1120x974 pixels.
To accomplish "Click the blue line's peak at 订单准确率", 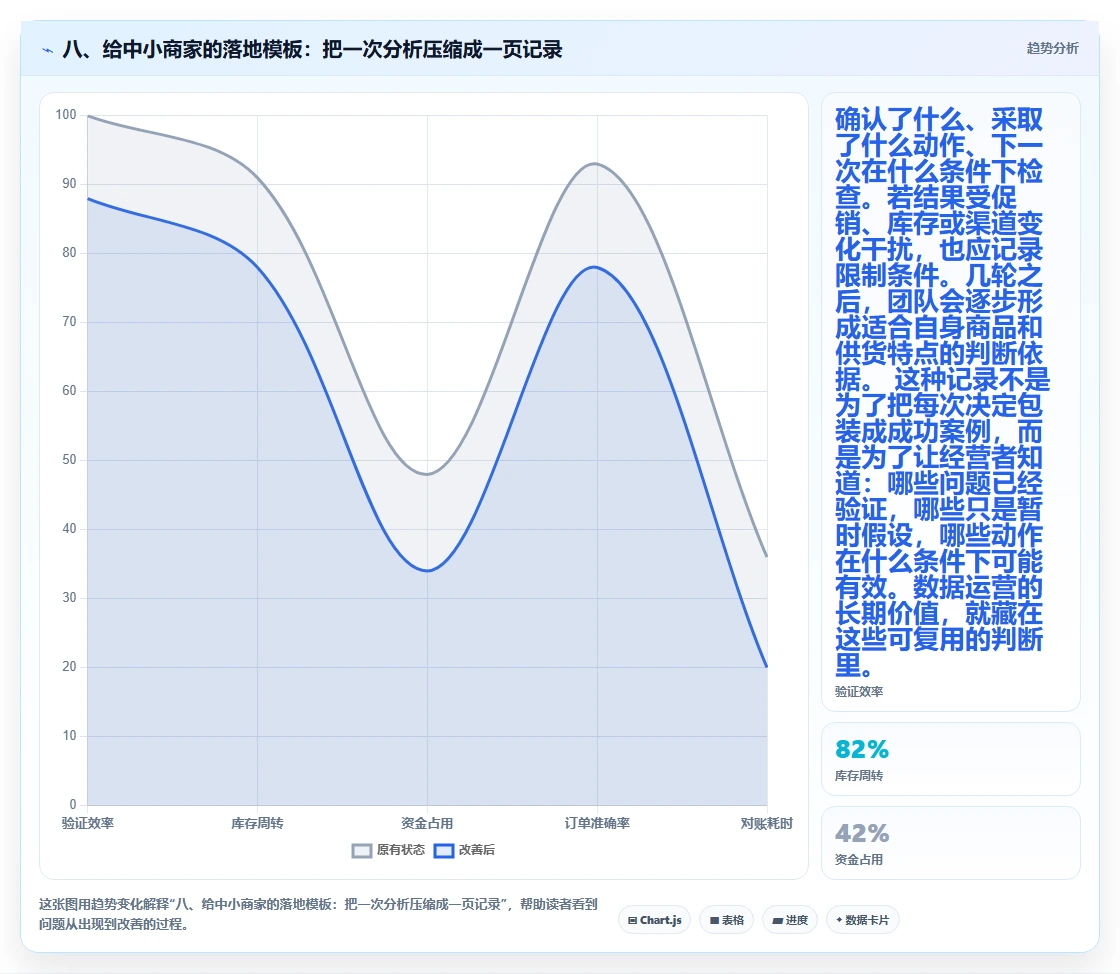I will [596, 267].
